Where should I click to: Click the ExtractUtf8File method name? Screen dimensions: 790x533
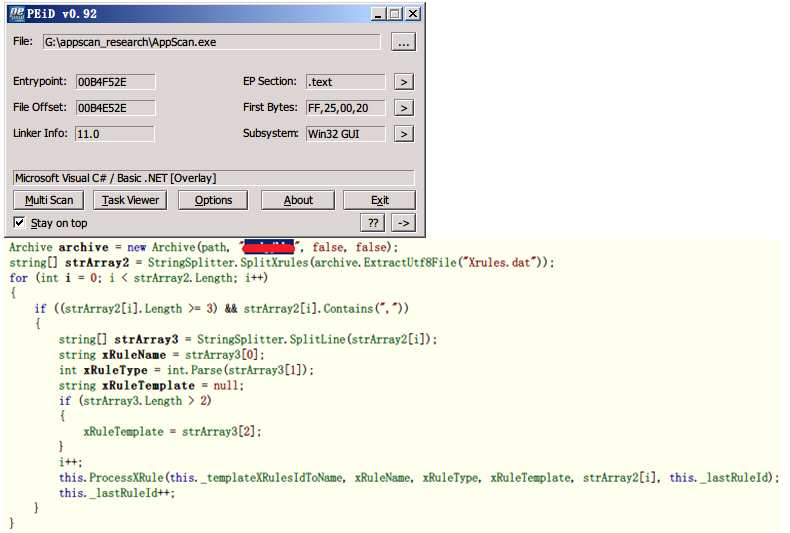(410, 262)
